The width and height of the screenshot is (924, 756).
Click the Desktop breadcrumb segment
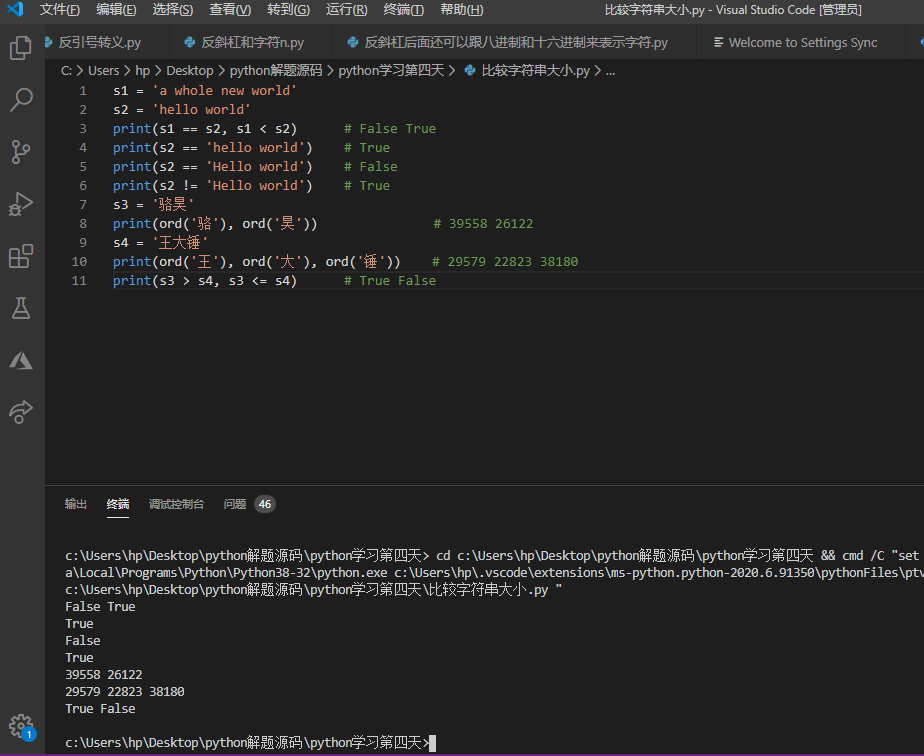pyautogui.click(x=190, y=71)
